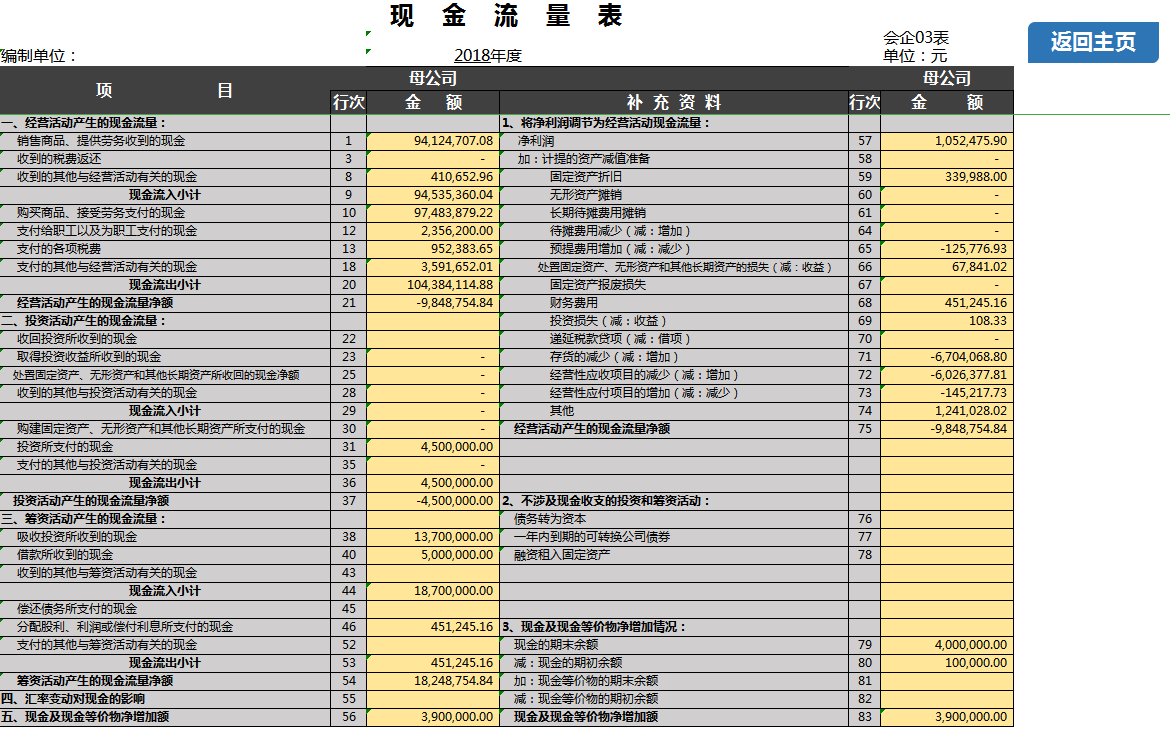Select the 补充资料 column header
1170x733 pixels.
pyautogui.click(x=673, y=102)
